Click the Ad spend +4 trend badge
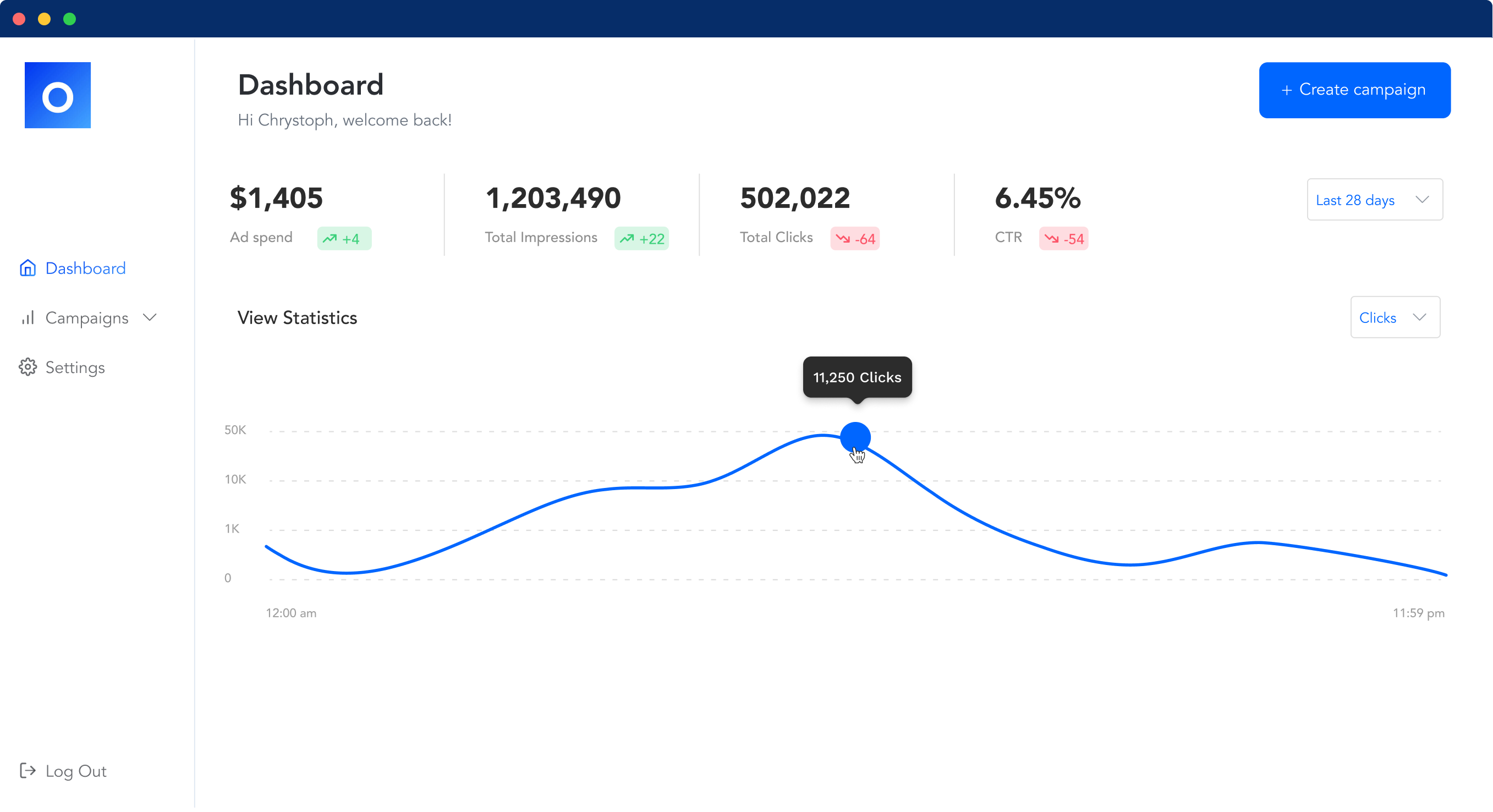The image size is (1493, 812). click(x=344, y=238)
